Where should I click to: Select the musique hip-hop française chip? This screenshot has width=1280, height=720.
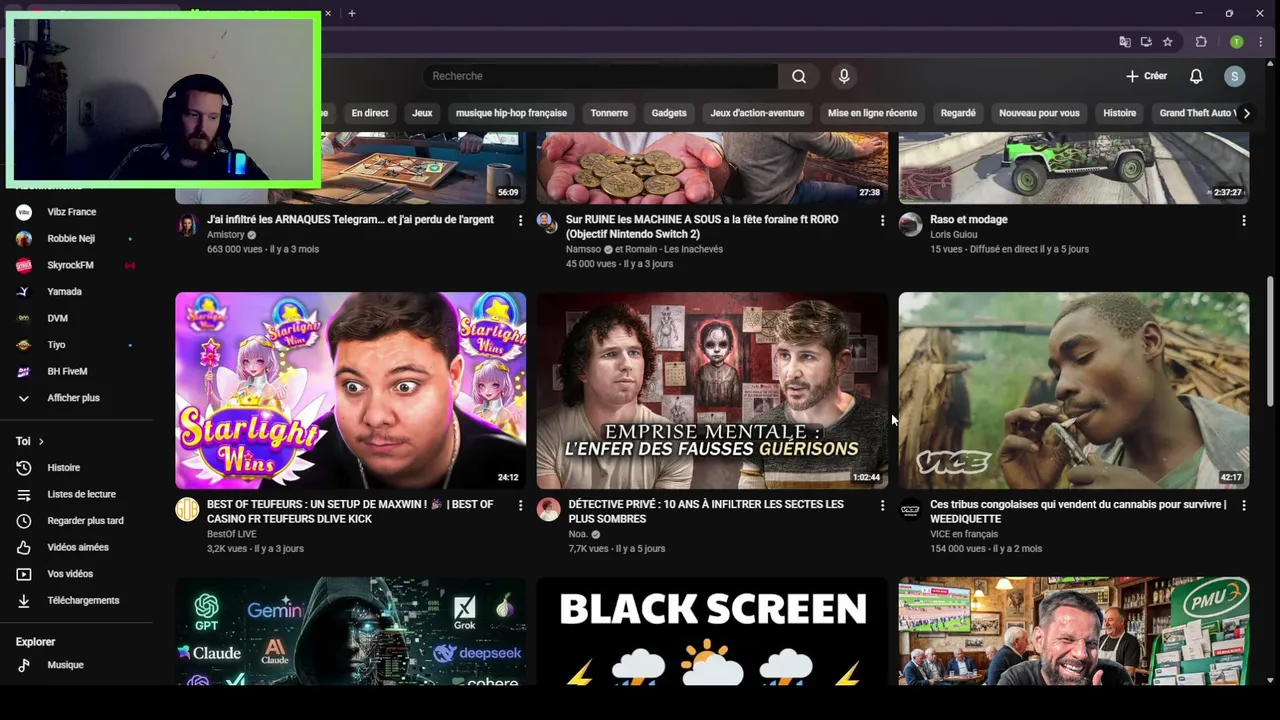[x=511, y=113]
